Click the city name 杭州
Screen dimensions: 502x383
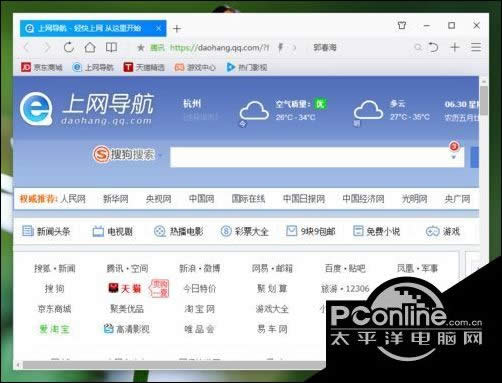click(192, 104)
